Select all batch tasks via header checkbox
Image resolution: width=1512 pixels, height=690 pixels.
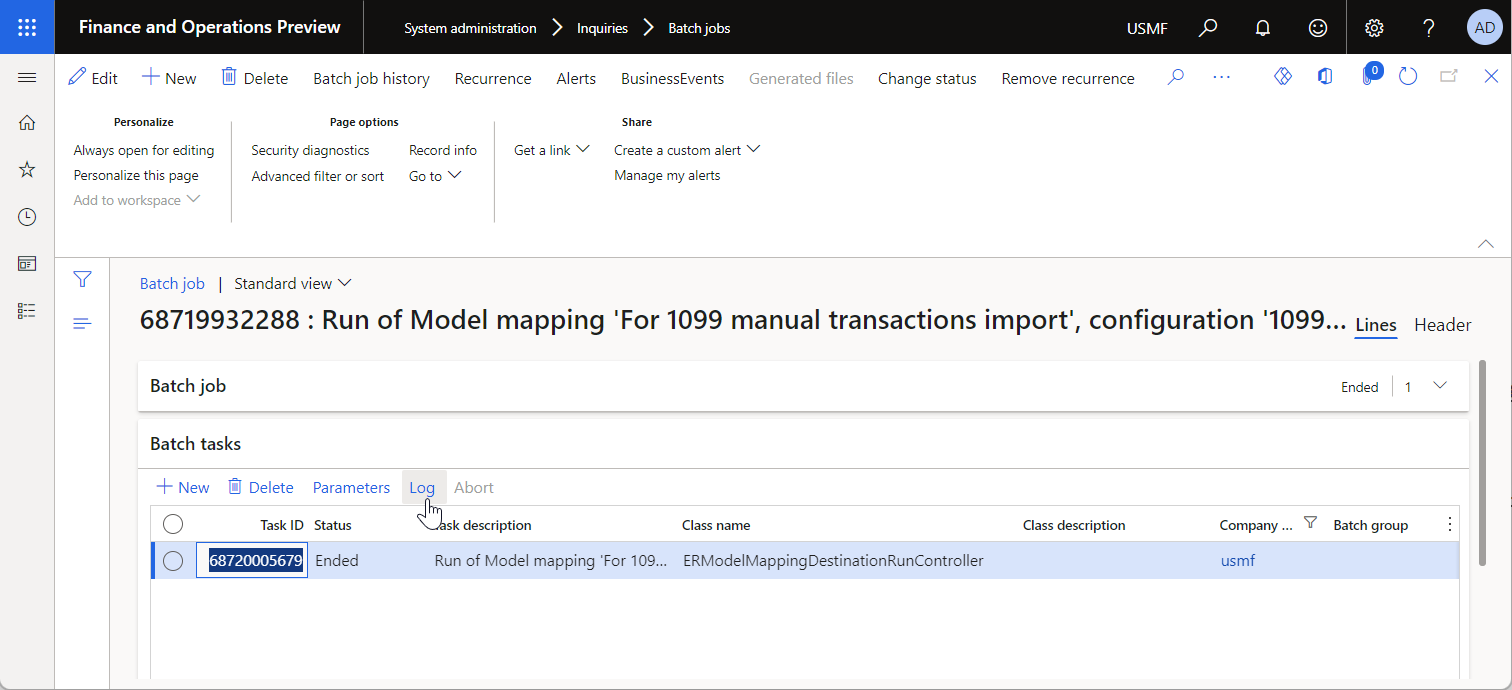[x=172, y=523]
